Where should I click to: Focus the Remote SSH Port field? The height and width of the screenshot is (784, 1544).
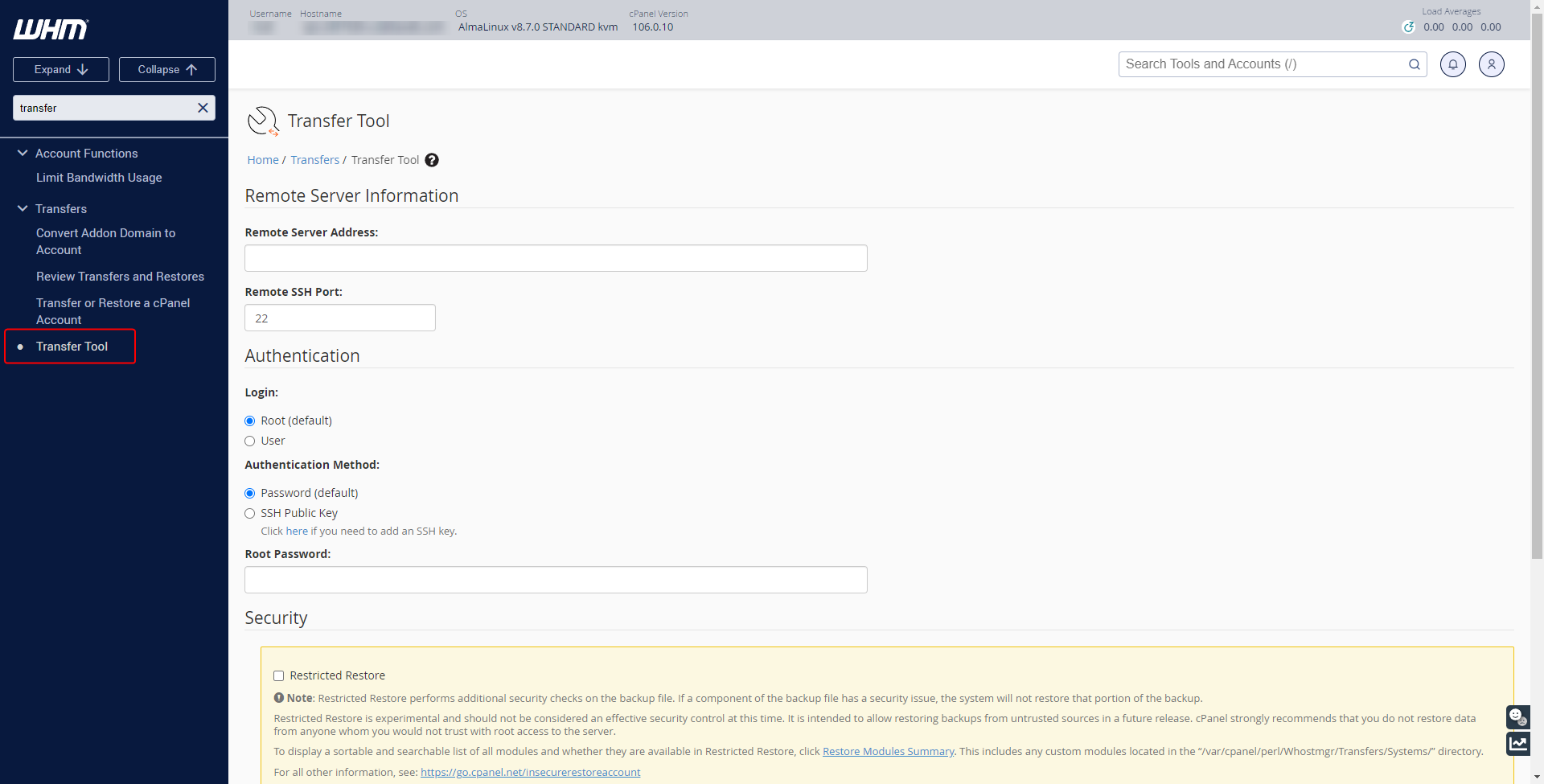340,318
